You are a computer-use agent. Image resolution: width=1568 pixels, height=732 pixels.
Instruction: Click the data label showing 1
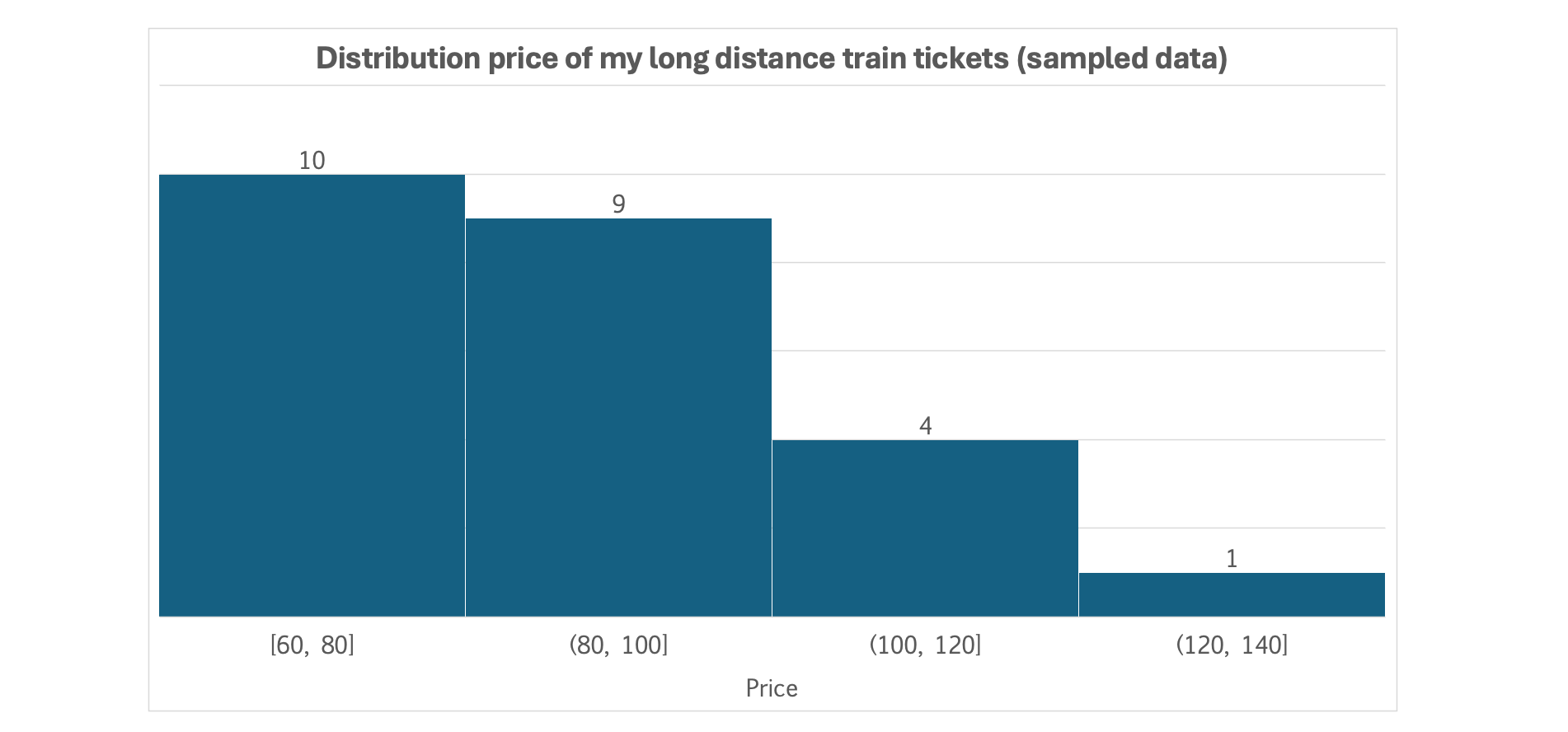(1232, 559)
